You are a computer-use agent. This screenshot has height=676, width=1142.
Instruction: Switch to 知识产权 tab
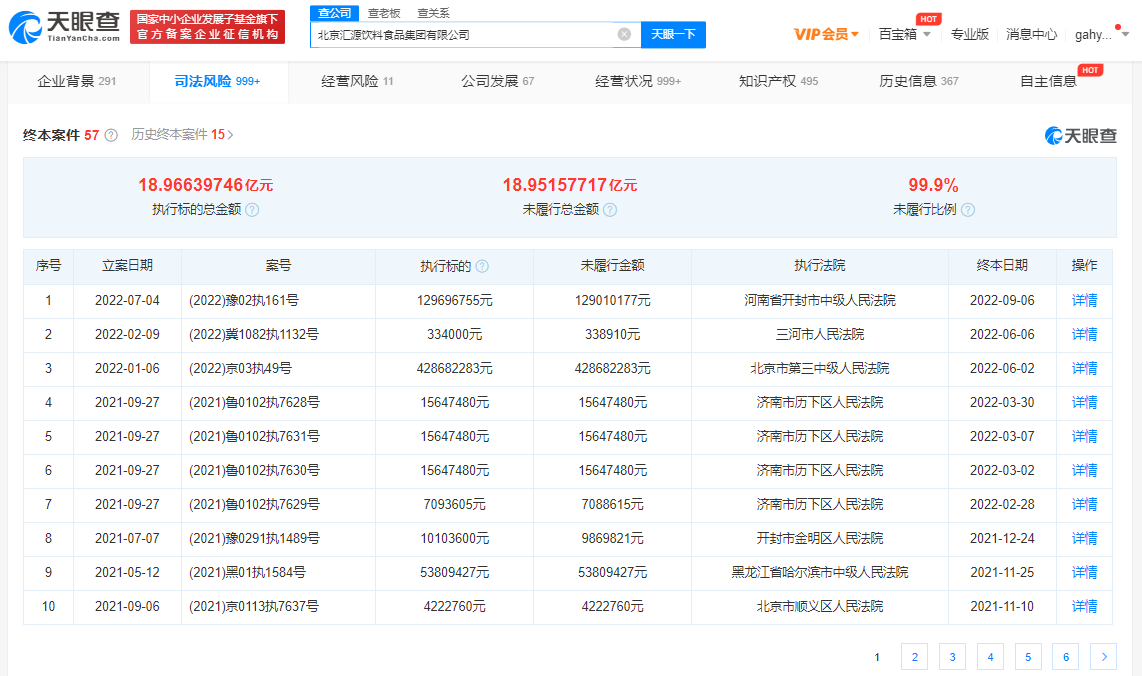pos(779,81)
